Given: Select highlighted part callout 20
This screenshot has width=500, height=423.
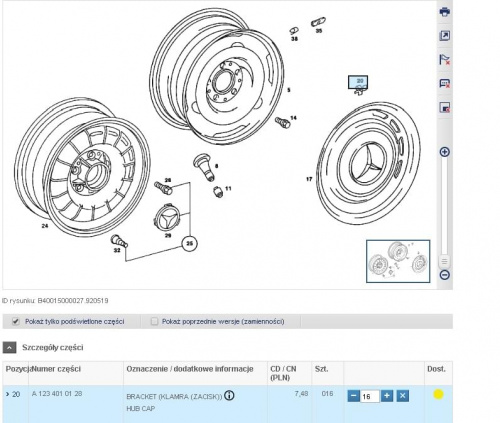Looking at the screenshot, I should [x=358, y=82].
